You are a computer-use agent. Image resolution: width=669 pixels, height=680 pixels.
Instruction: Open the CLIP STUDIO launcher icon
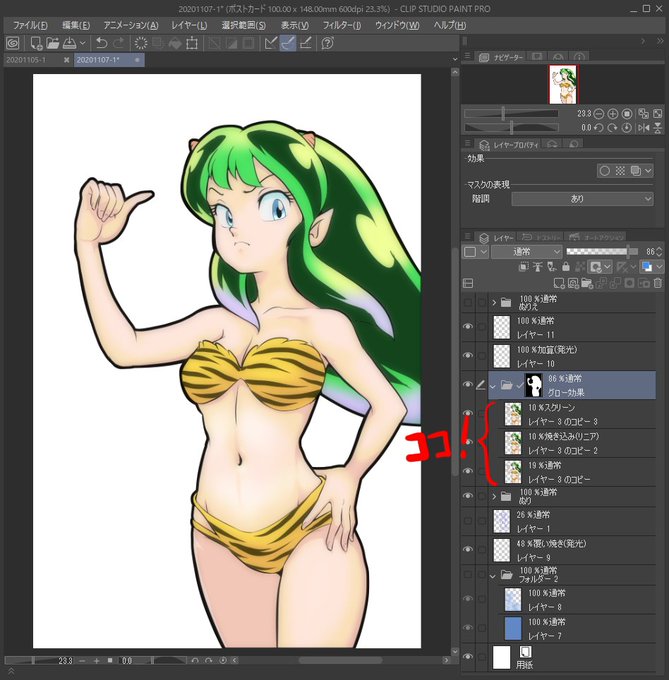13,43
